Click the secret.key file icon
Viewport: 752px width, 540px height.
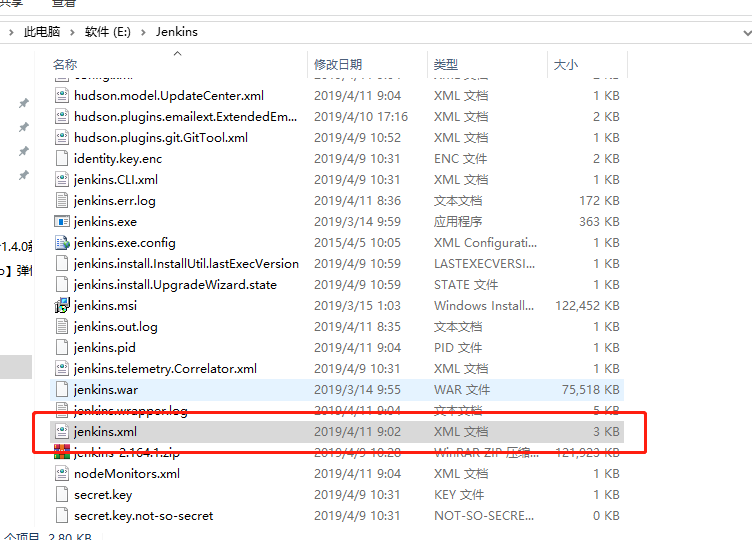pos(62,495)
